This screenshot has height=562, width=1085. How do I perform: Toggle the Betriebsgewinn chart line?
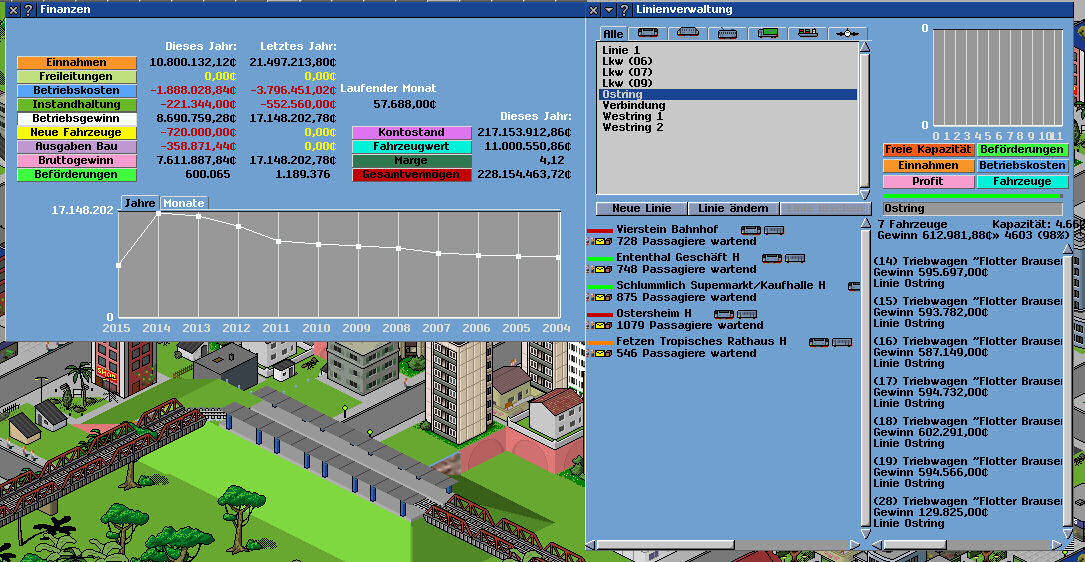pos(76,119)
